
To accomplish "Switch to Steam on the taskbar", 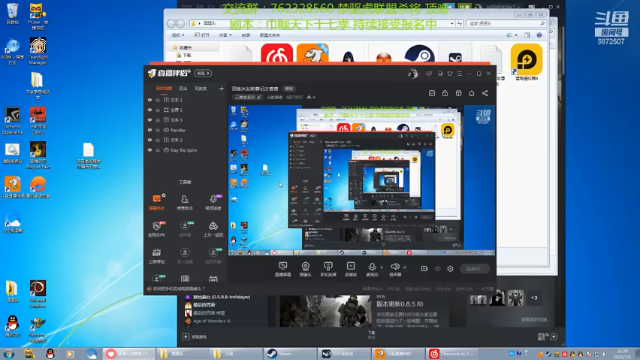I will (289, 353).
